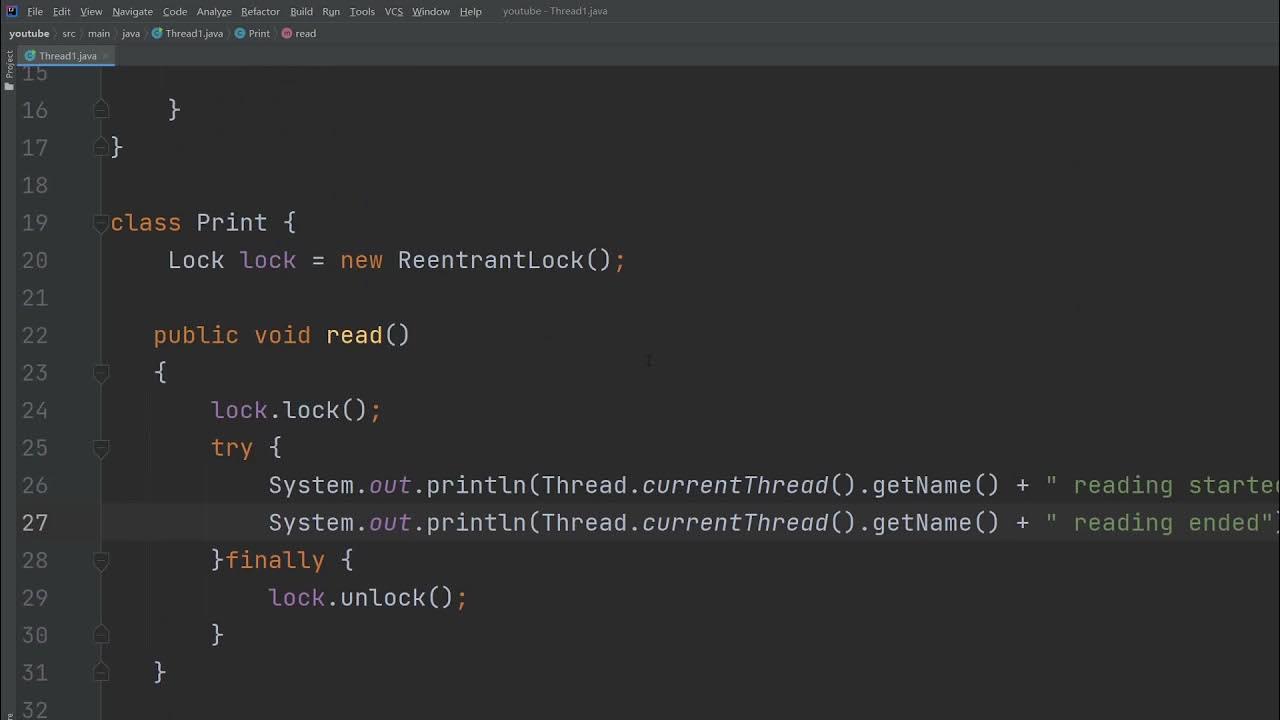
Task: Click the main breadcrumb in navigation bar
Action: coord(99,33)
